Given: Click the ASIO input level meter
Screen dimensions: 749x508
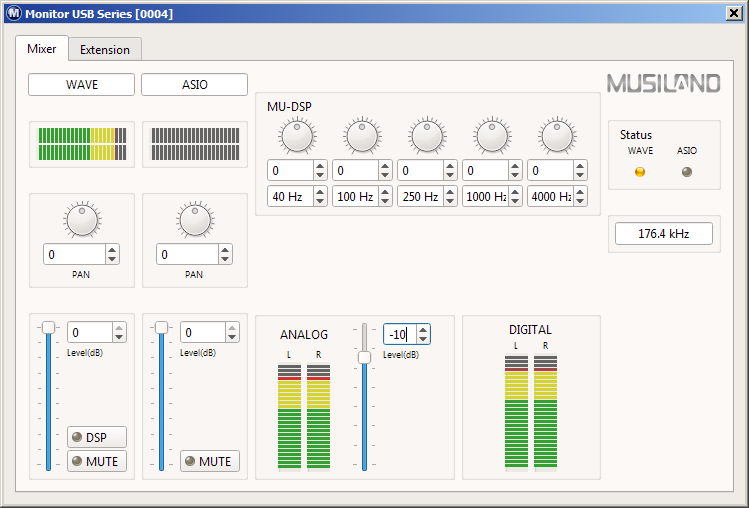Looking at the screenshot, I should (x=195, y=144).
